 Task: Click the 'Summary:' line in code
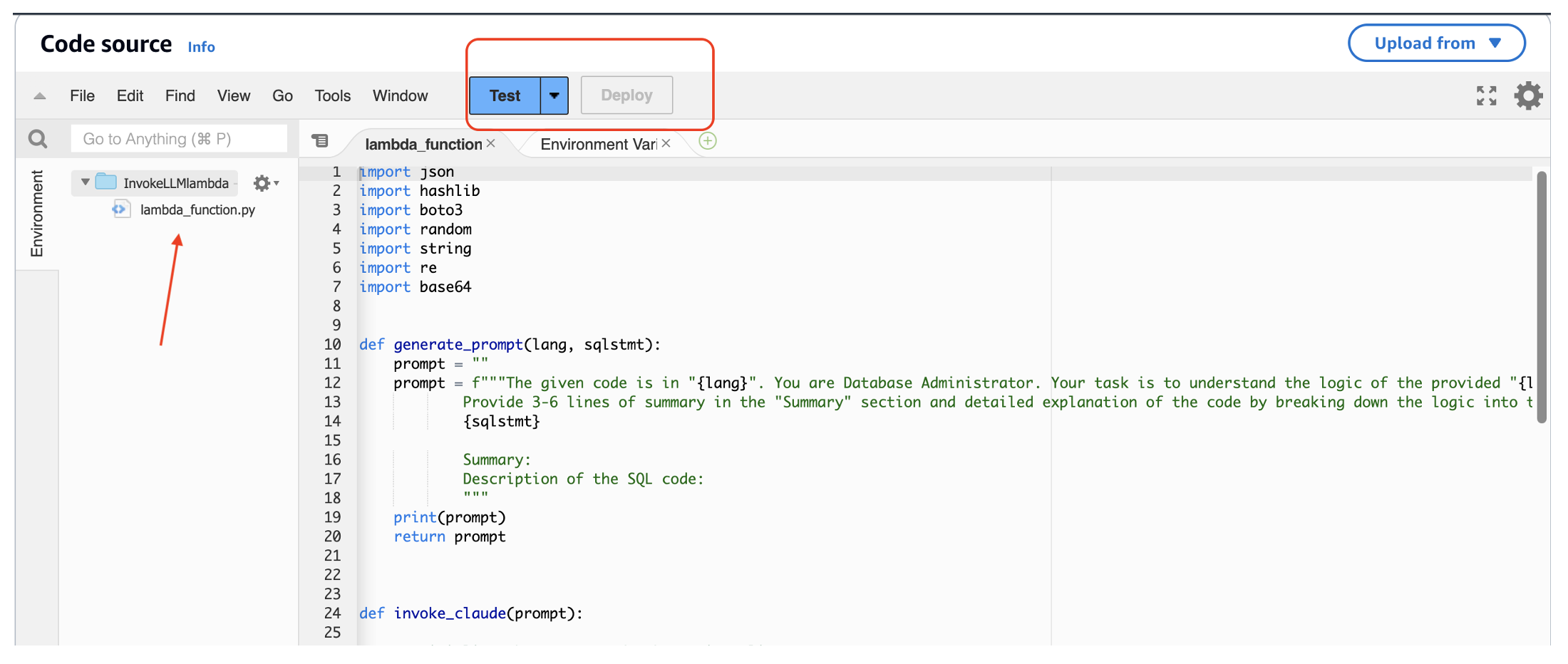tap(497, 460)
